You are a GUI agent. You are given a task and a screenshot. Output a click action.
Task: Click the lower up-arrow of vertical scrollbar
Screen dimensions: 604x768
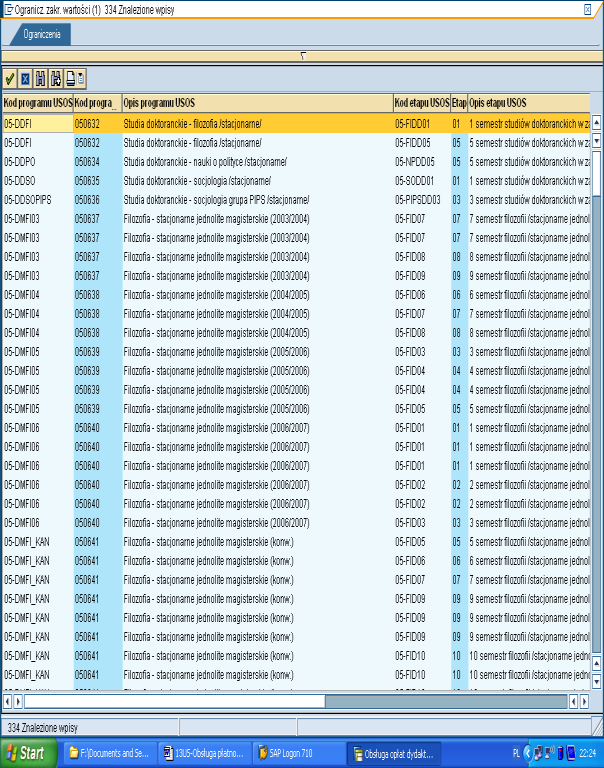click(597, 664)
